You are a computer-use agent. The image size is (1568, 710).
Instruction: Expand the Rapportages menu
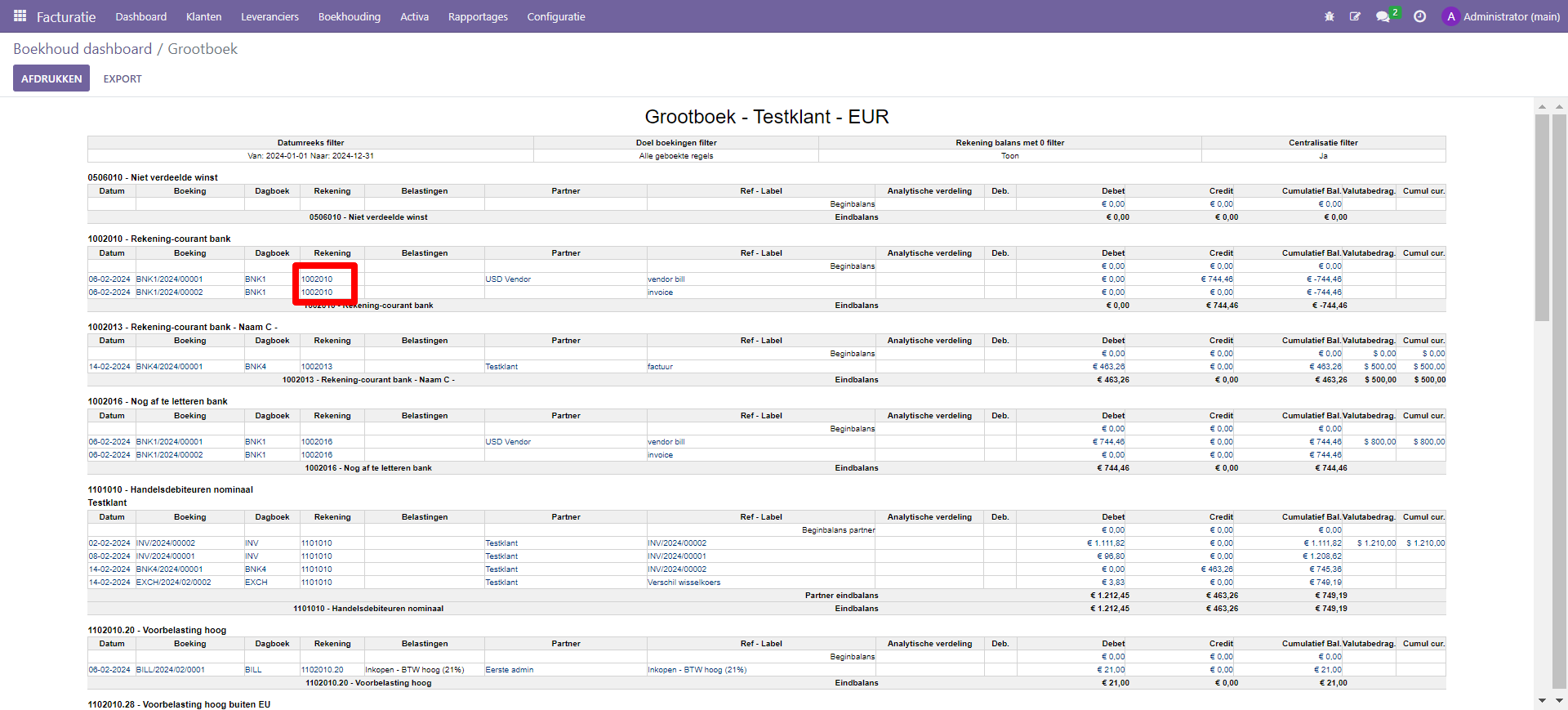pyautogui.click(x=478, y=16)
